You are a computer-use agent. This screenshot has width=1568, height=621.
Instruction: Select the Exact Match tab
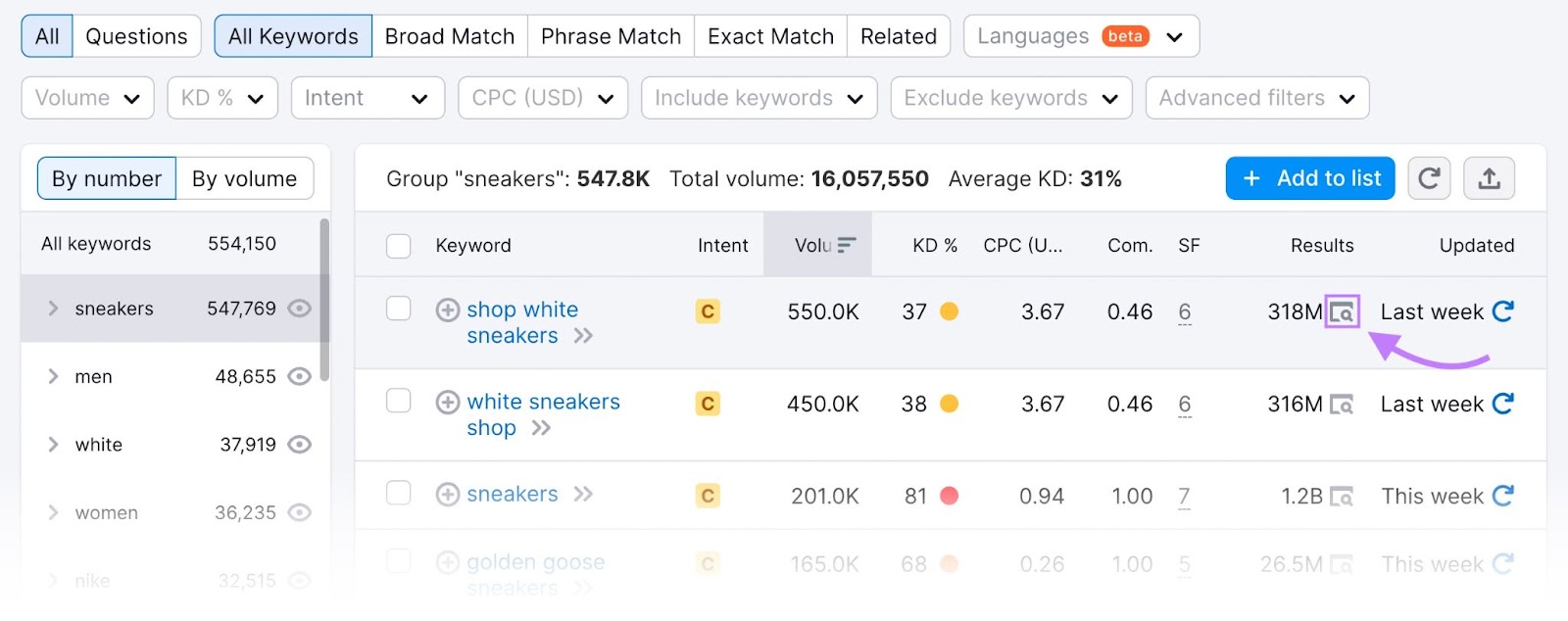770,35
